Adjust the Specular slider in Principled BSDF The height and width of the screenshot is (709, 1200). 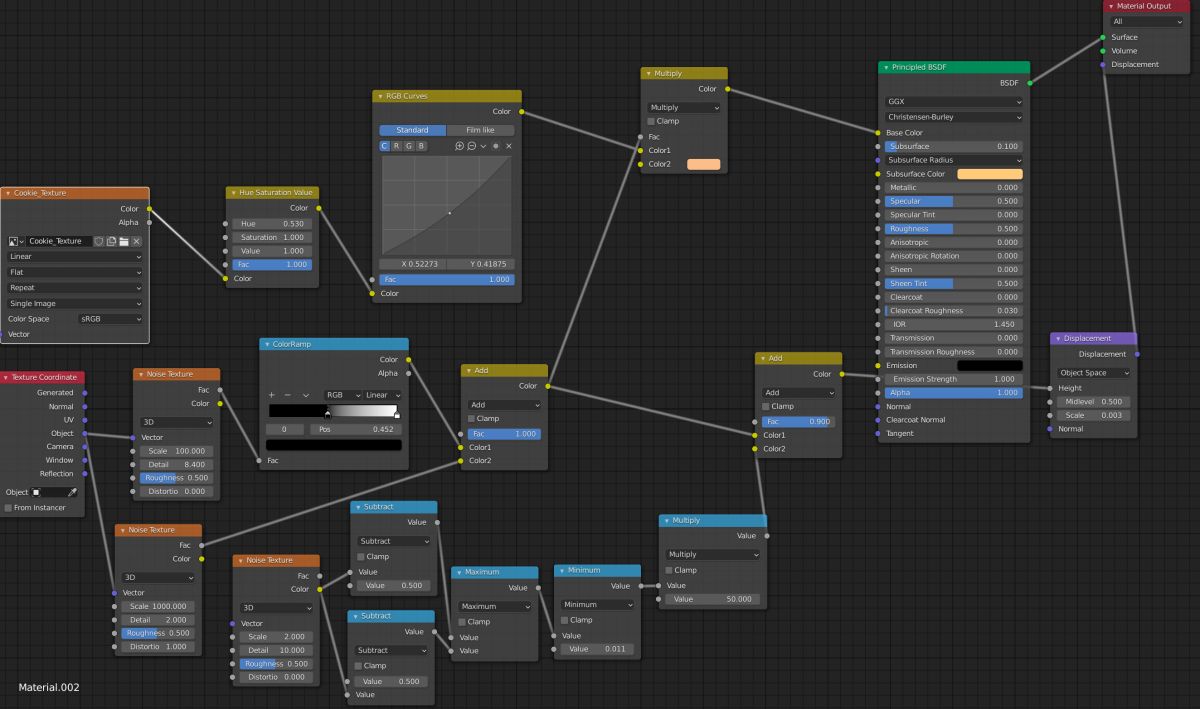(x=954, y=201)
